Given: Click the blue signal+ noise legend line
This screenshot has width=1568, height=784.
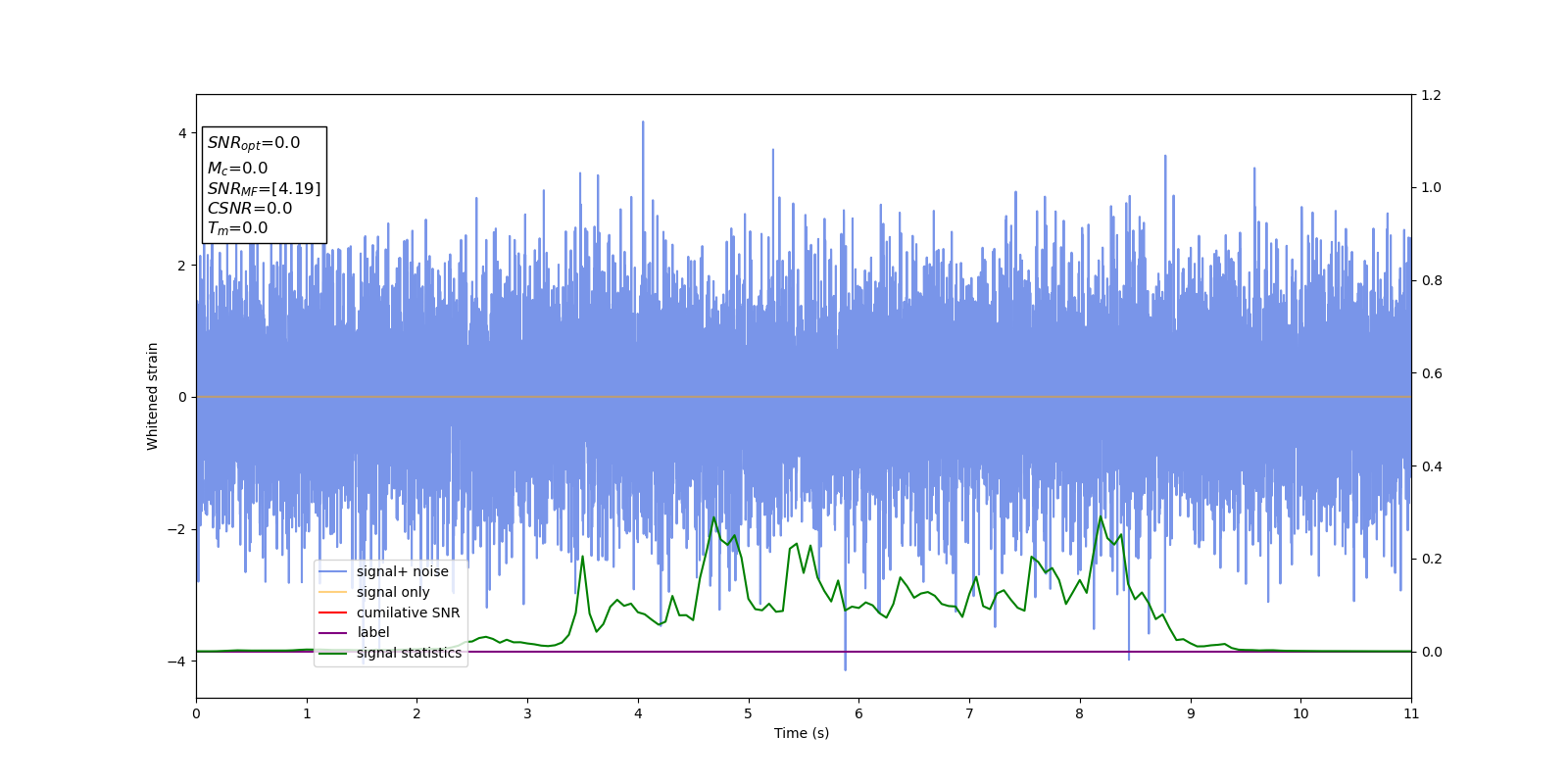Looking at the screenshot, I should tap(333, 572).
